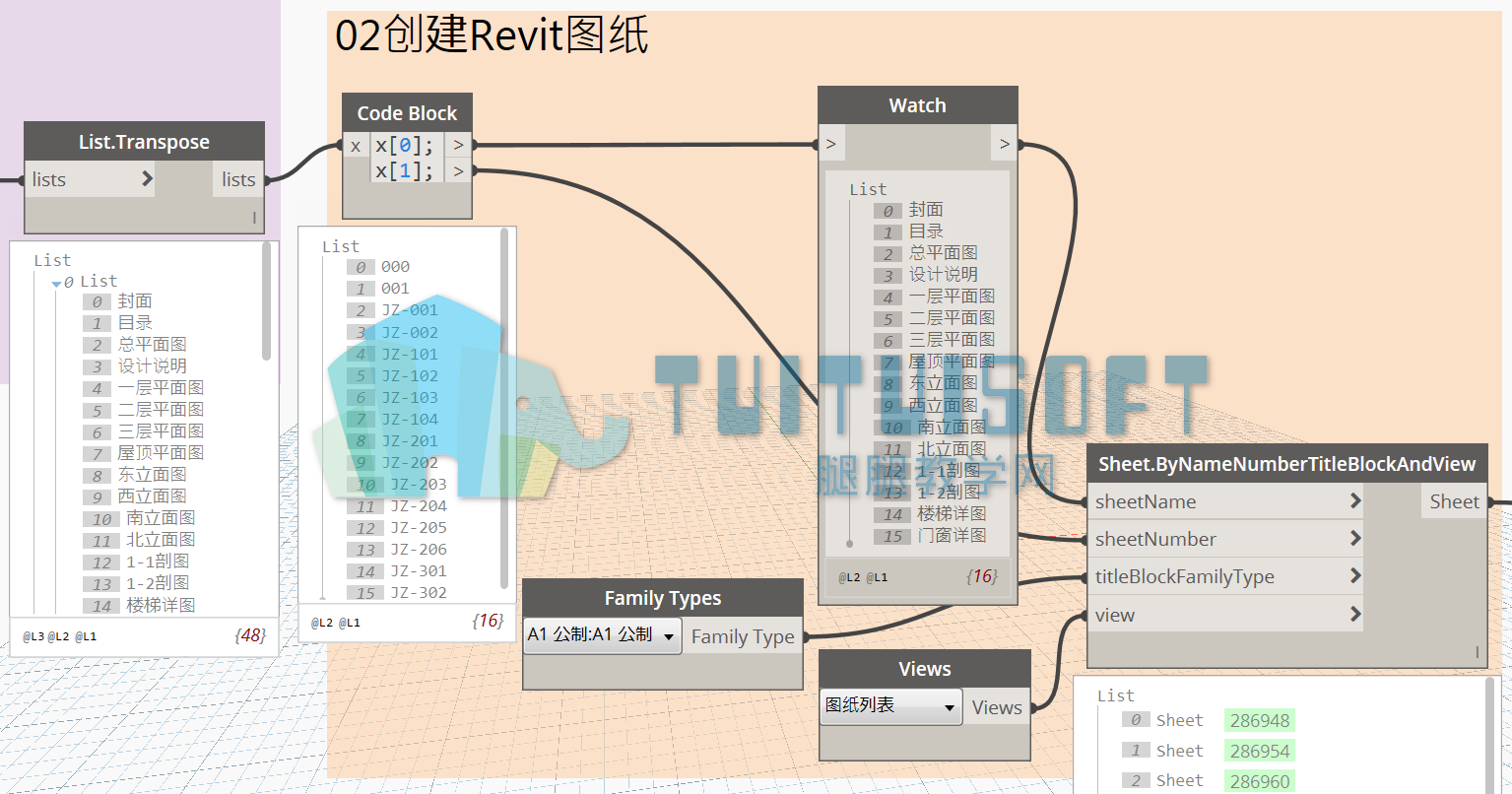The image size is (1512, 794).
Task: Select 'JZ-302' in the Code Block preview
Action: (419, 593)
